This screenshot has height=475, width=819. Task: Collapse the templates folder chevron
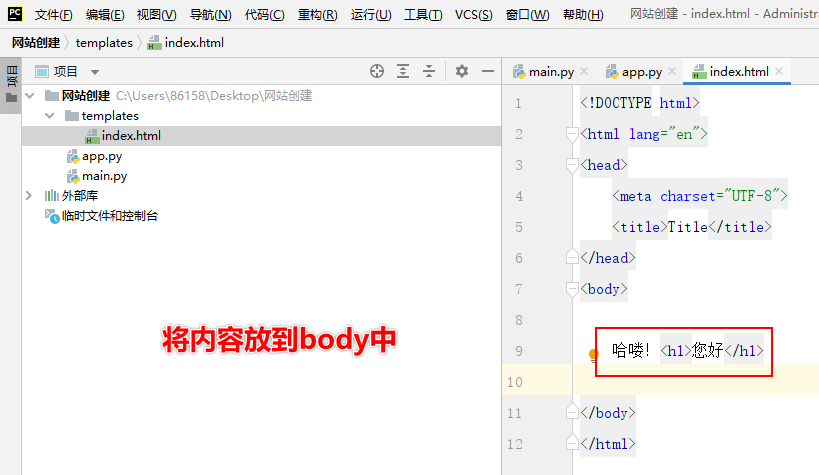50,115
